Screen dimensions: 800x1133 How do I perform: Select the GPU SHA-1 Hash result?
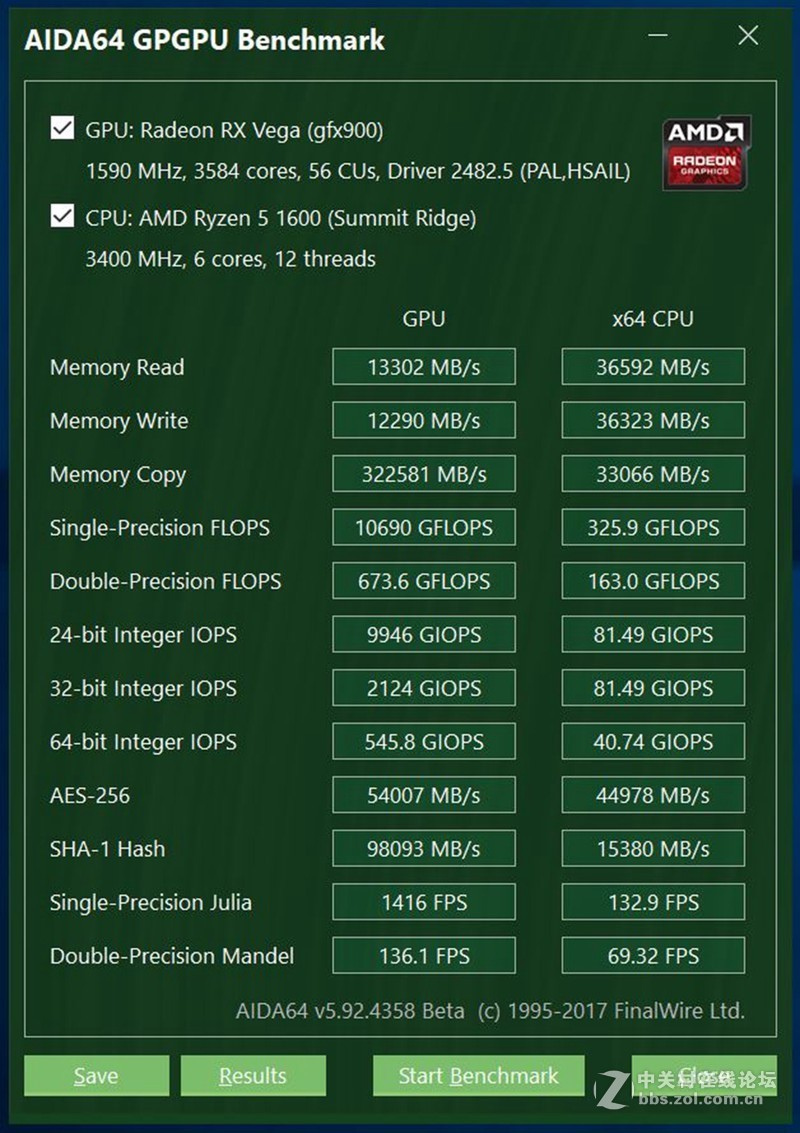coord(423,848)
